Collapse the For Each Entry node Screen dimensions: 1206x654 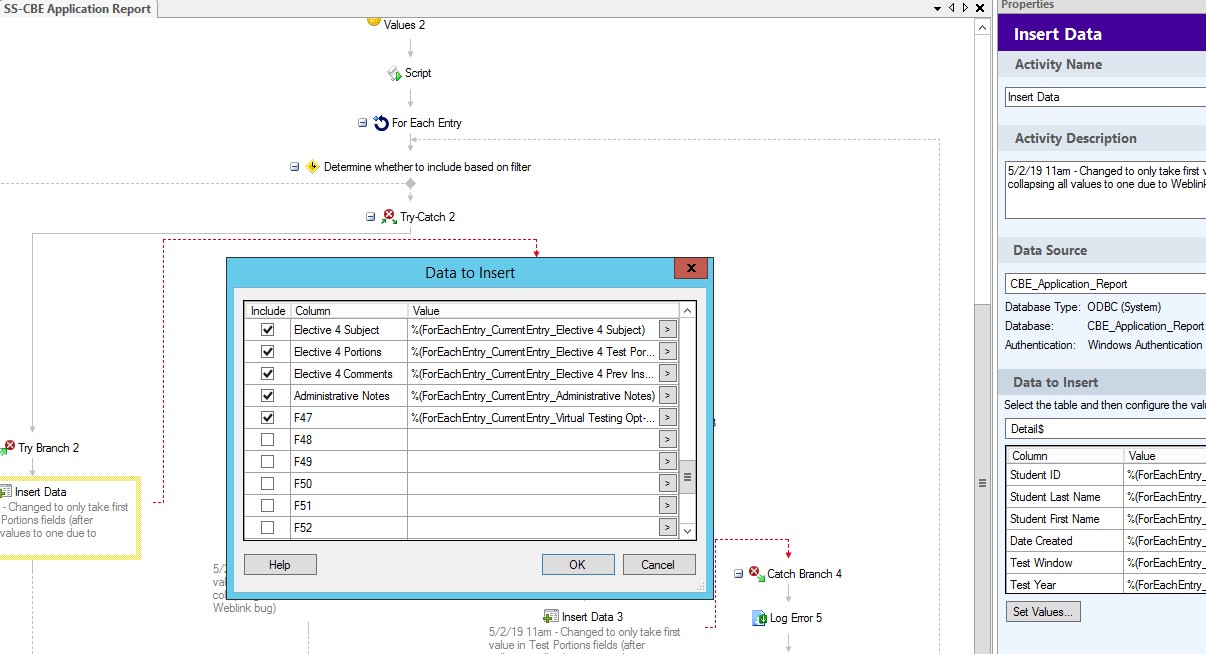pos(363,123)
